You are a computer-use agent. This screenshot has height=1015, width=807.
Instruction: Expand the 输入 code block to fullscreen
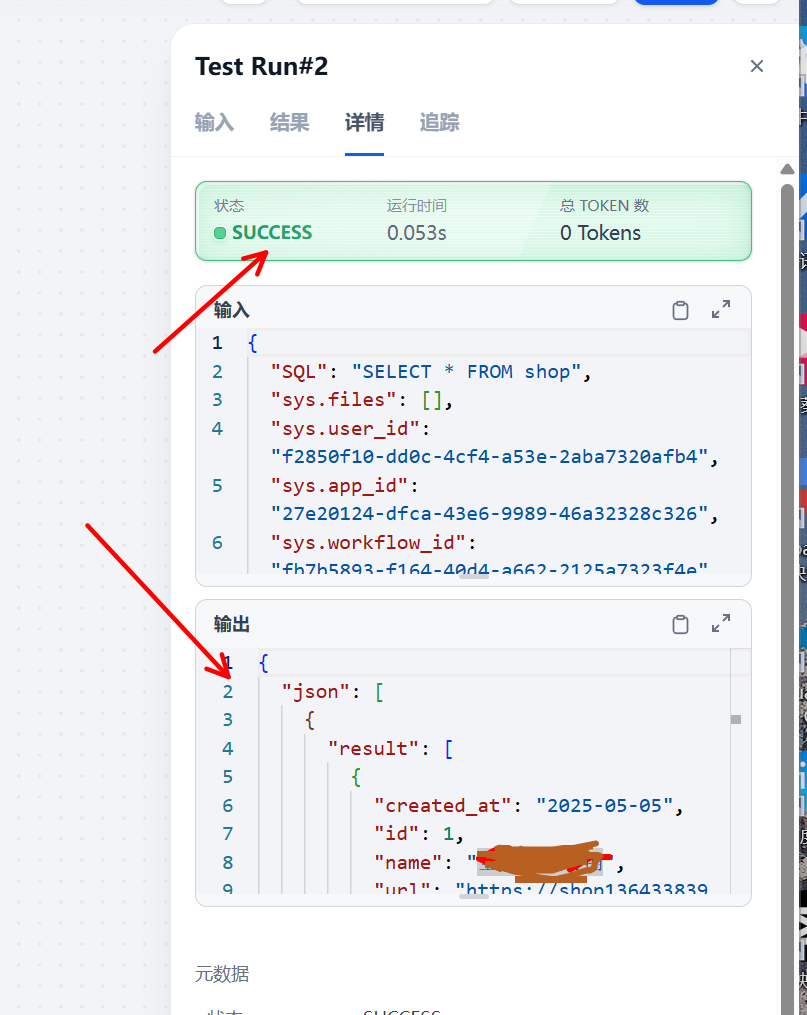coord(720,310)
